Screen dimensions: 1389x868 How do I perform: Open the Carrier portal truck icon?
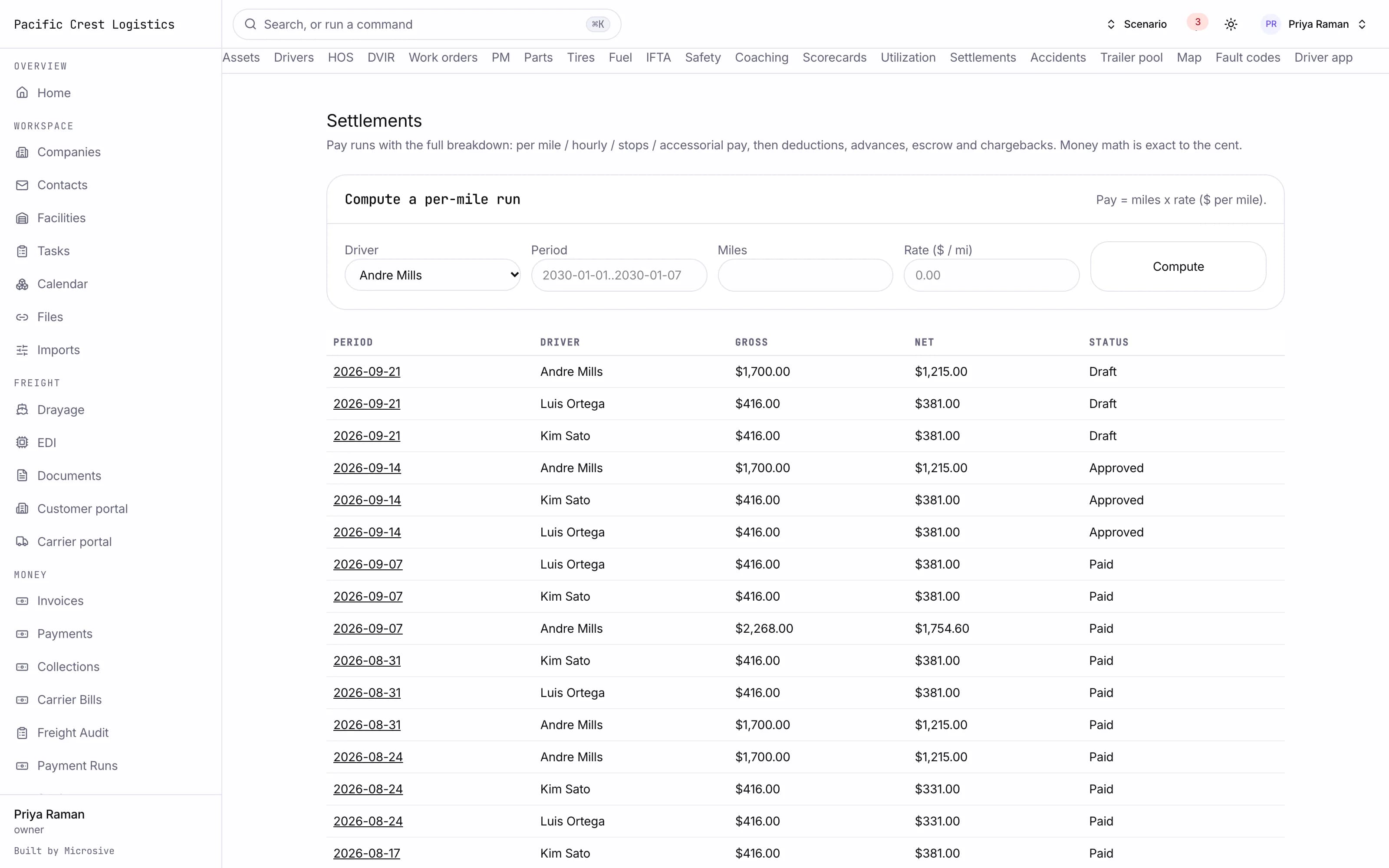tap(22, 542)
